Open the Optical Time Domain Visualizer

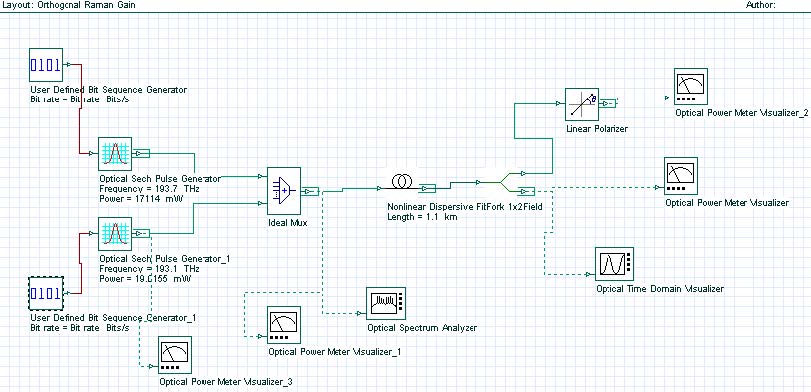point(614,264)
